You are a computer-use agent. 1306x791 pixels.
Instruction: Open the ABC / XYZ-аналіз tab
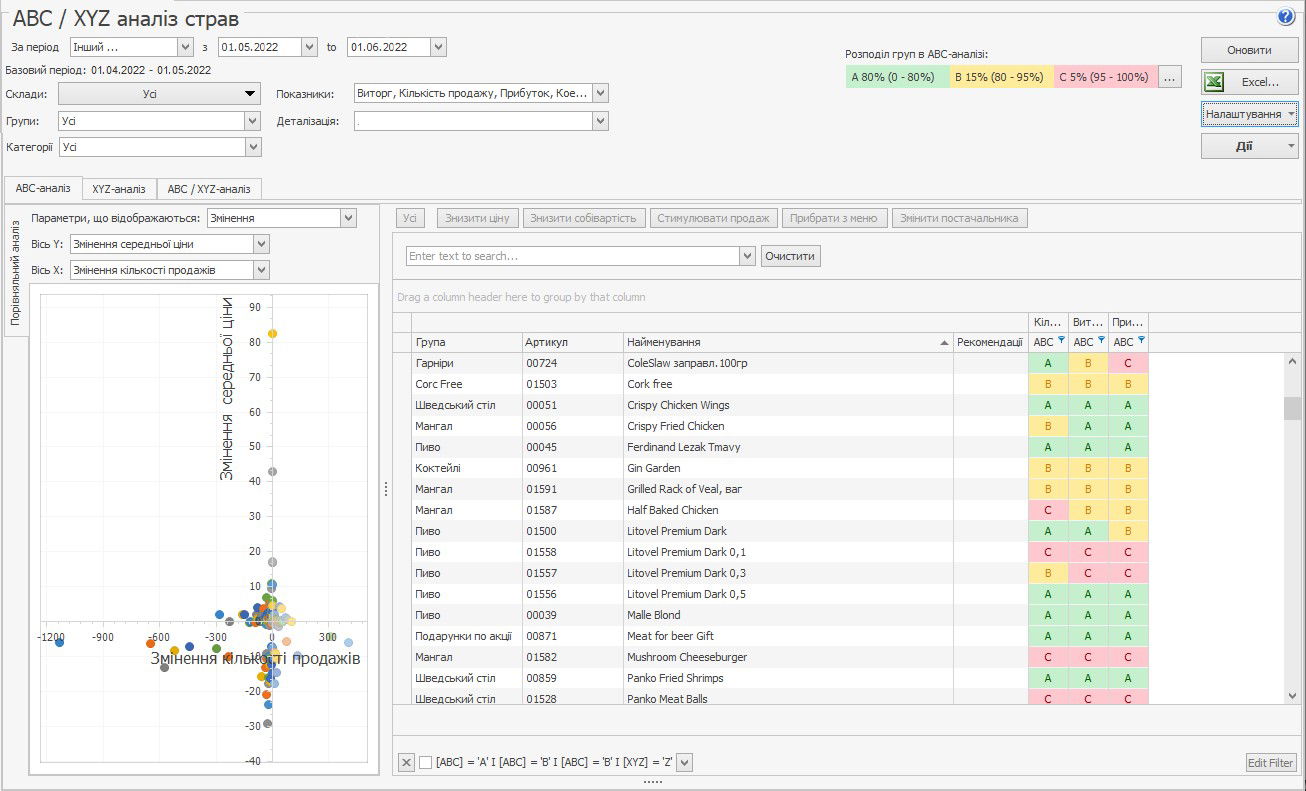209,189
